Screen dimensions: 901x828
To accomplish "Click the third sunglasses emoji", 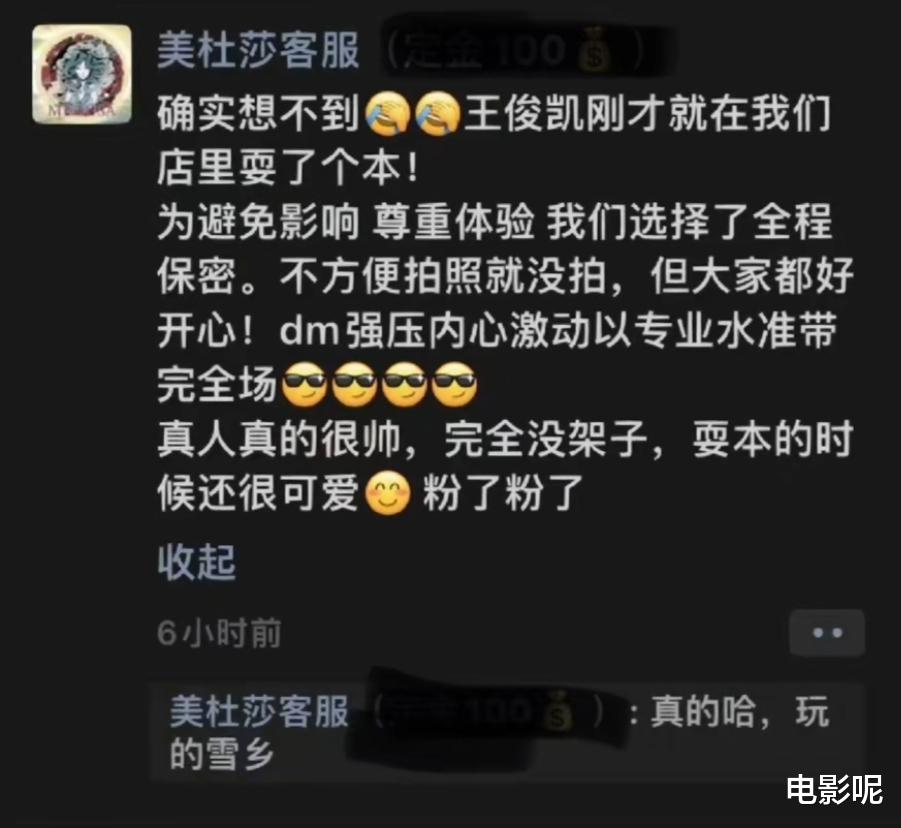I will [405, 384].
